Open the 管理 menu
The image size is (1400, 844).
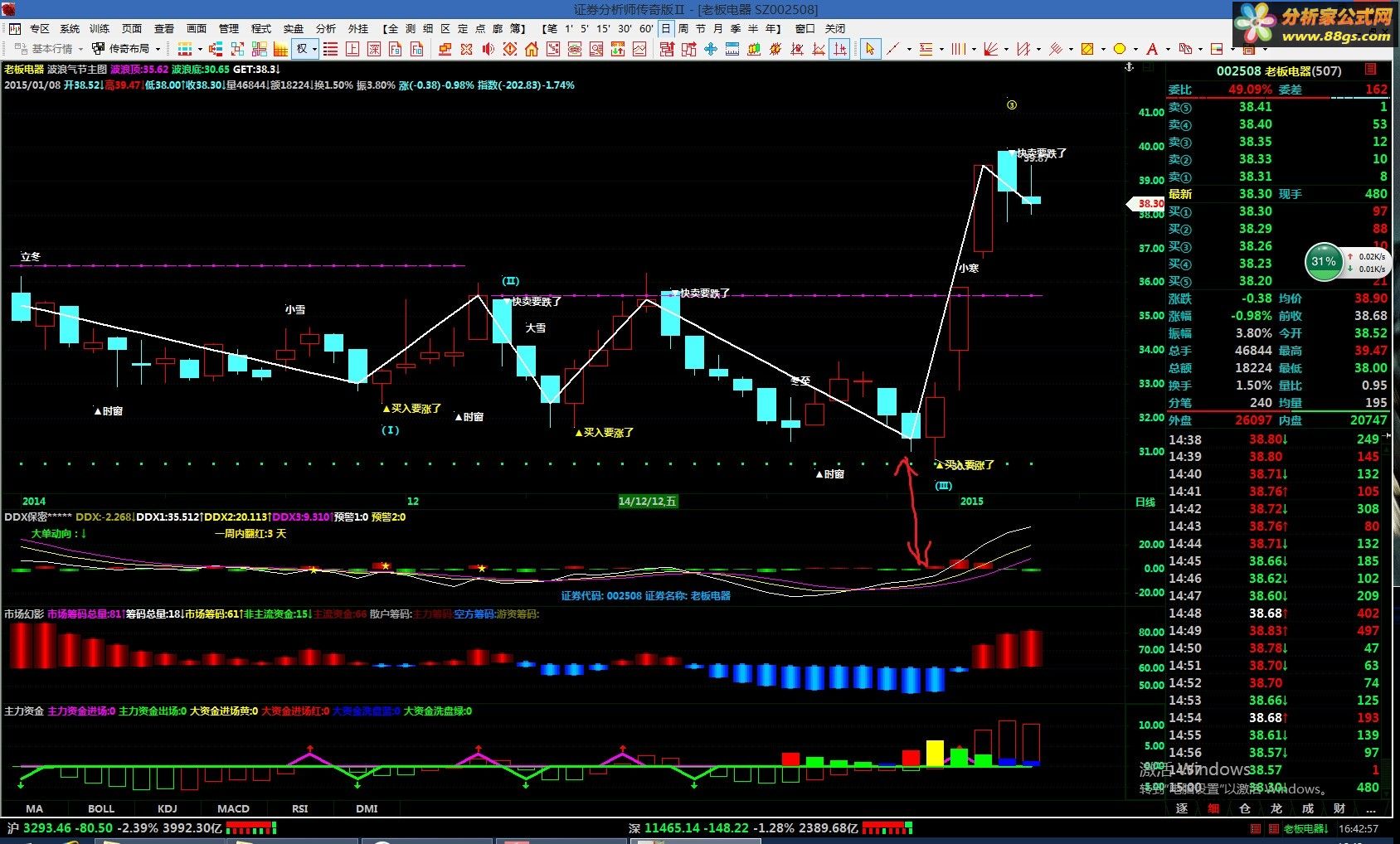pos(229,28)
